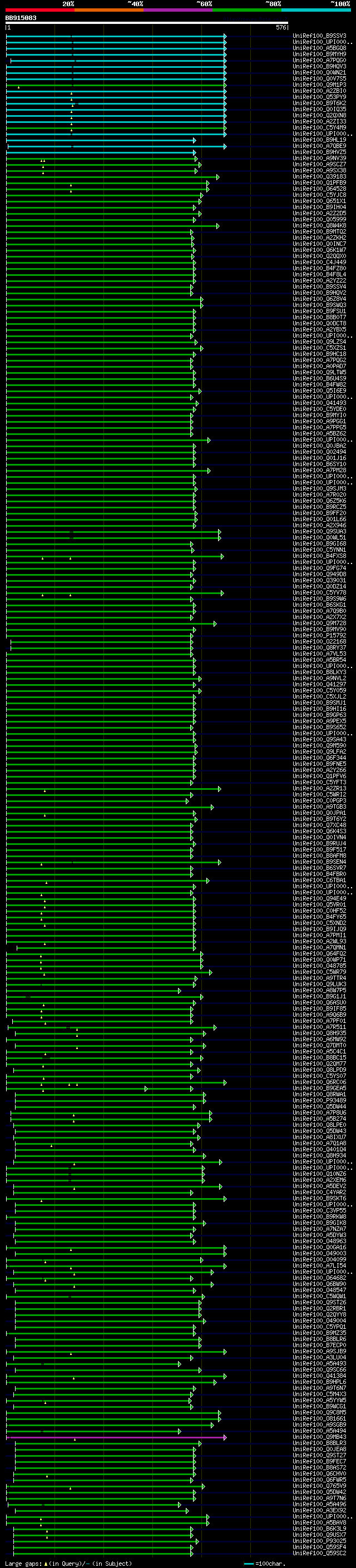Open the UniRef100_Q59SC2 hit label
The height and width of the screenshot is (1568, 356).
319,1554
